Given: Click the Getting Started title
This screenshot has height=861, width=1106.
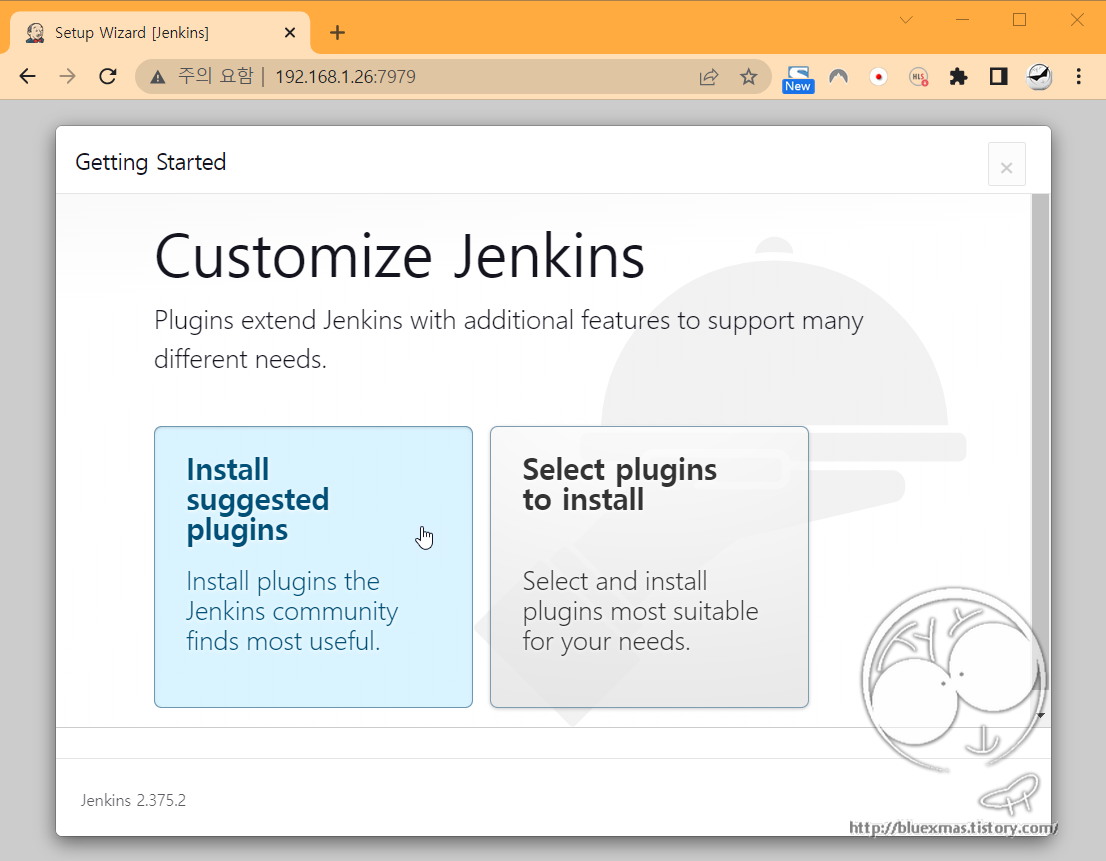Looking at the screenshot, I should coord(151,162).
